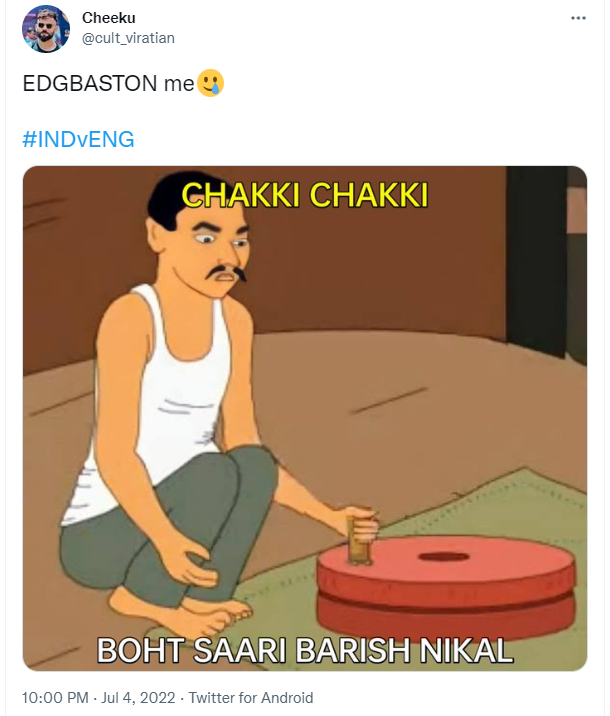This screenshot has height=716, width=610.
Task: Open the #INDvENG hashtag
Action: (79, 139)
